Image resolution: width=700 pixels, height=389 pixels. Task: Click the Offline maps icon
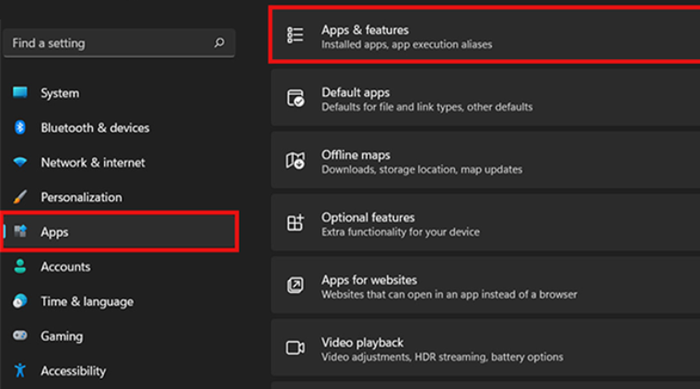tap(295, 160)
